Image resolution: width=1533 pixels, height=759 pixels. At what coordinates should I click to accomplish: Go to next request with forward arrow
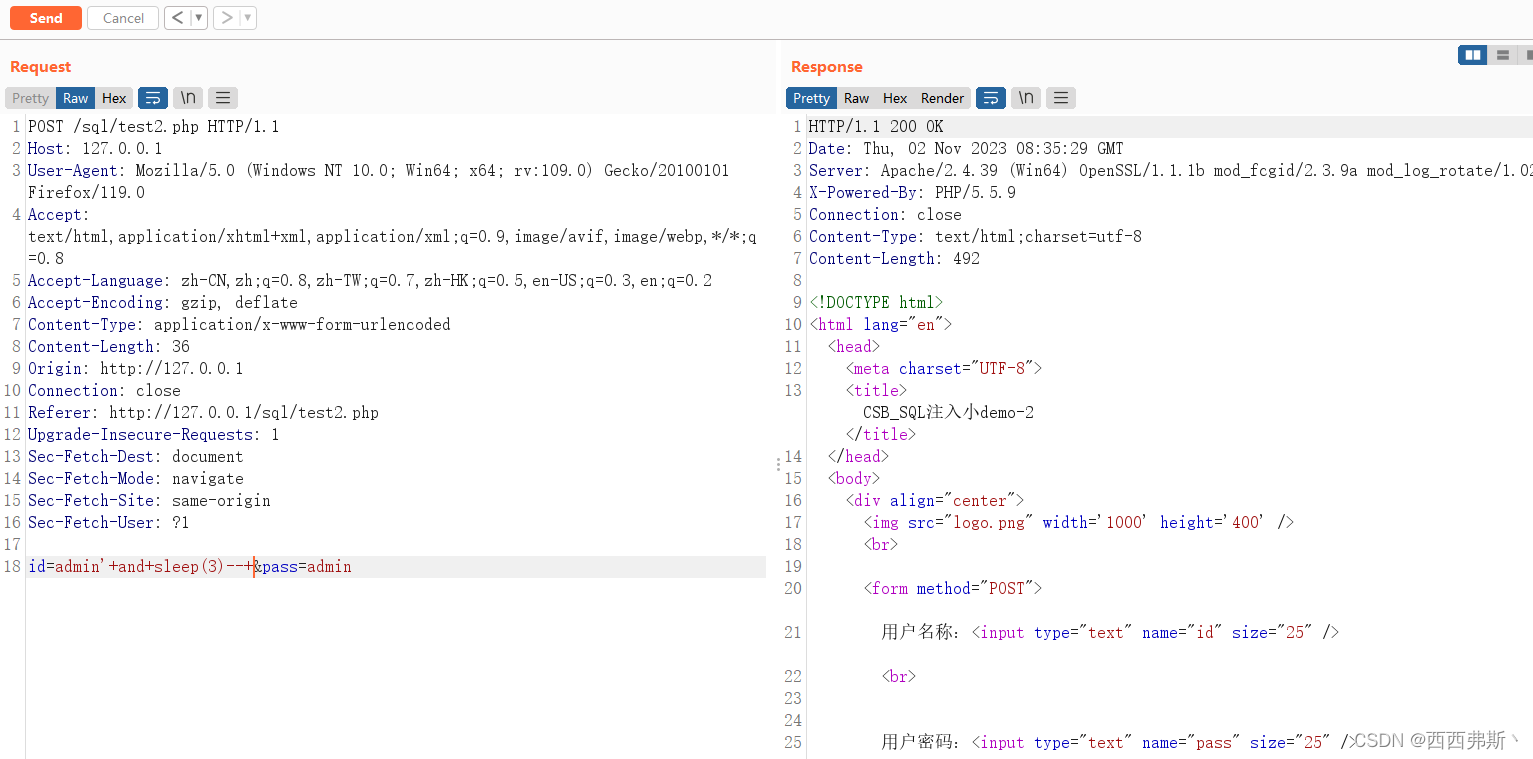point(226,18)
